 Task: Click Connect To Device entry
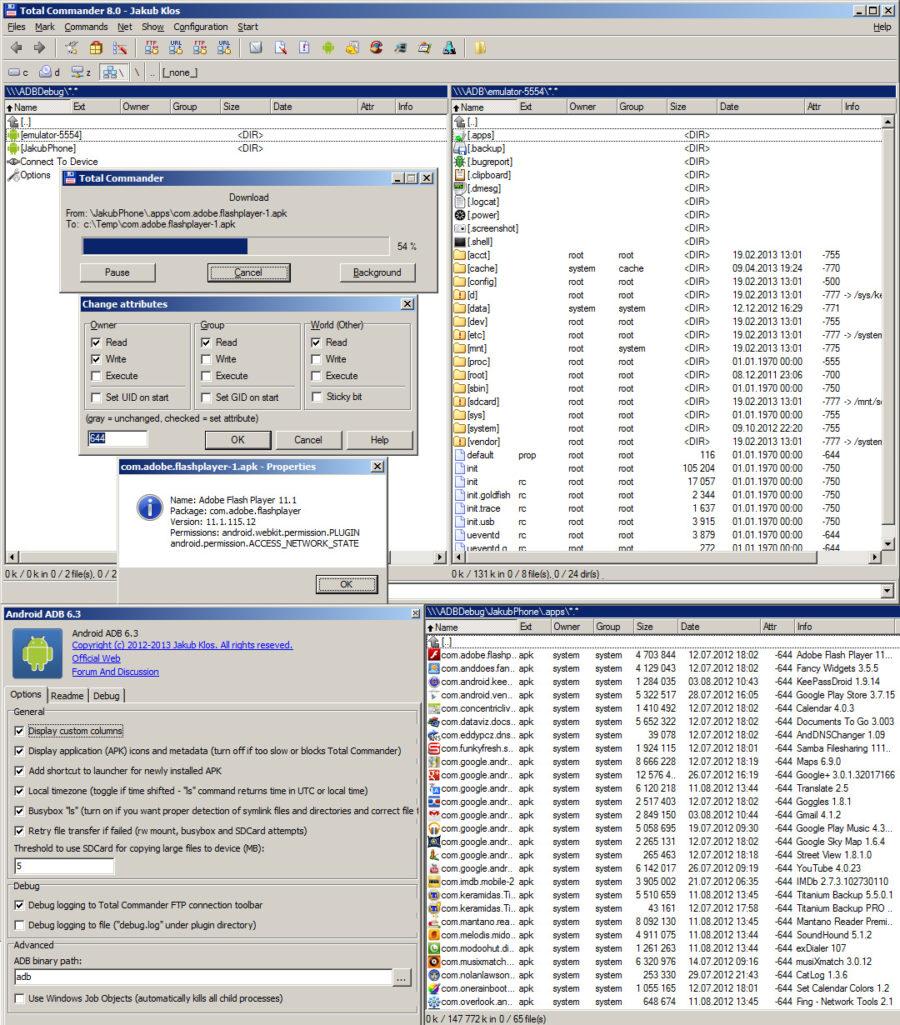tap(53, 161)
